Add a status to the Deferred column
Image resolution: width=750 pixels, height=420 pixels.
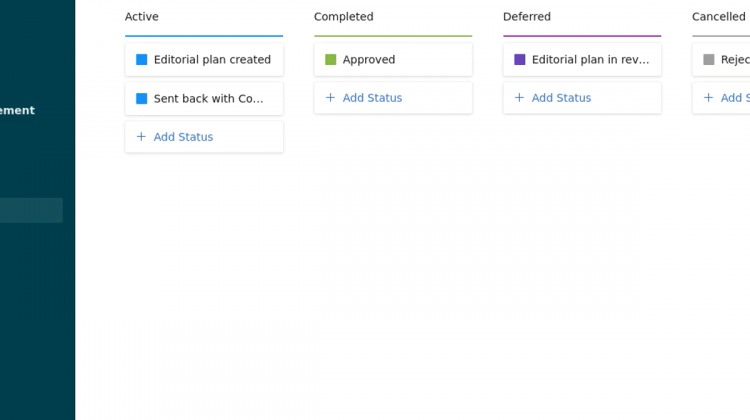point(561,98)
